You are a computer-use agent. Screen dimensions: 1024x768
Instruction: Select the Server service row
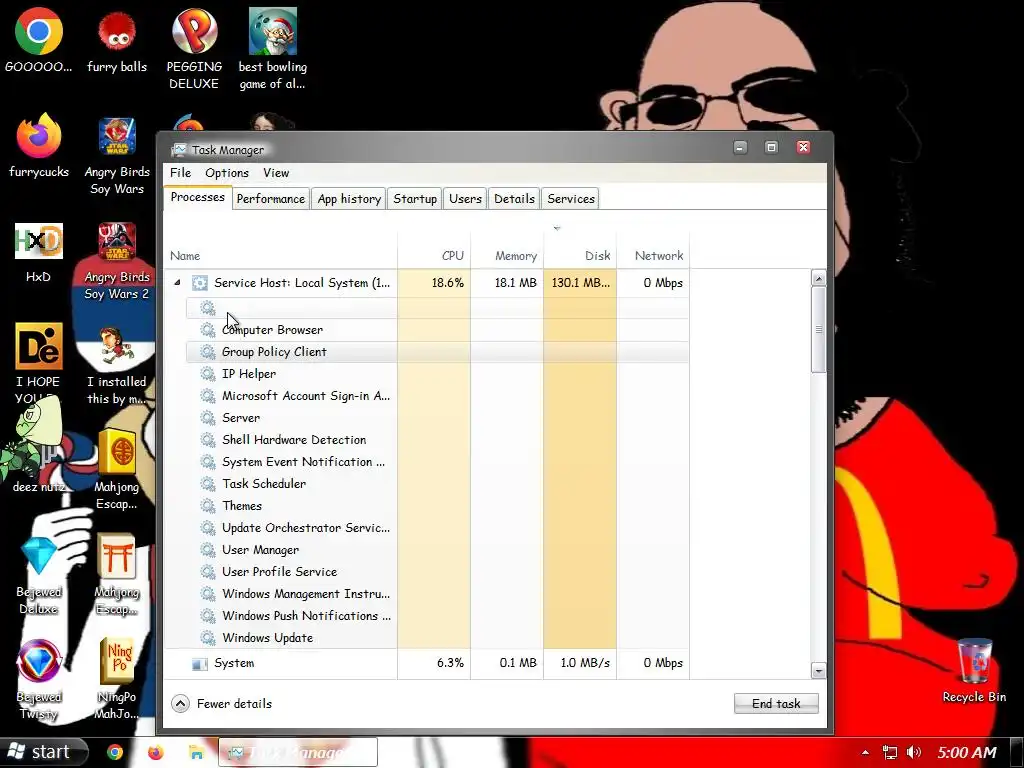(x=437, y=418)
